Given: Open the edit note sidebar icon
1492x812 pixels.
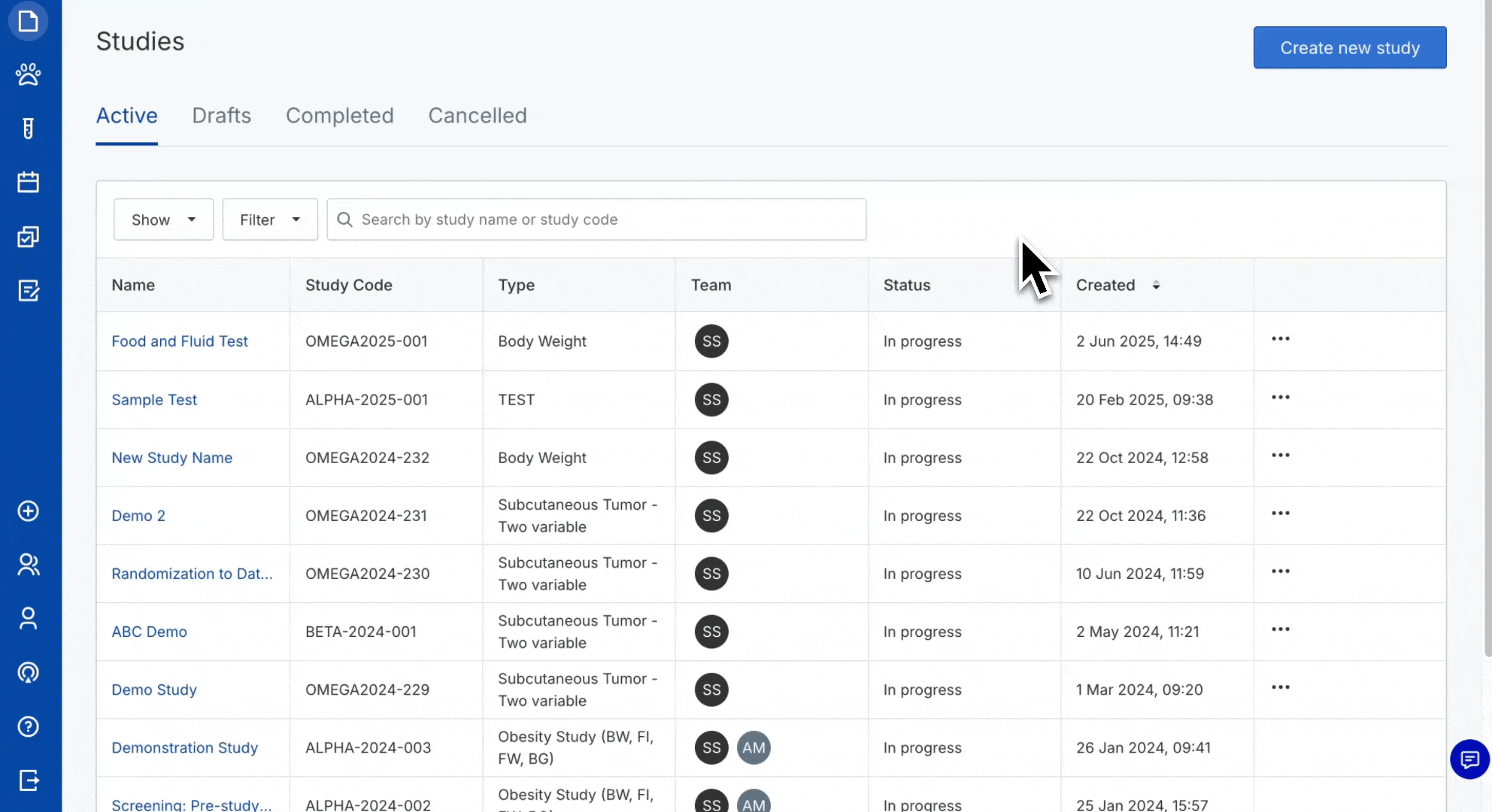Looking at the screenshot, I should (28, 291).
